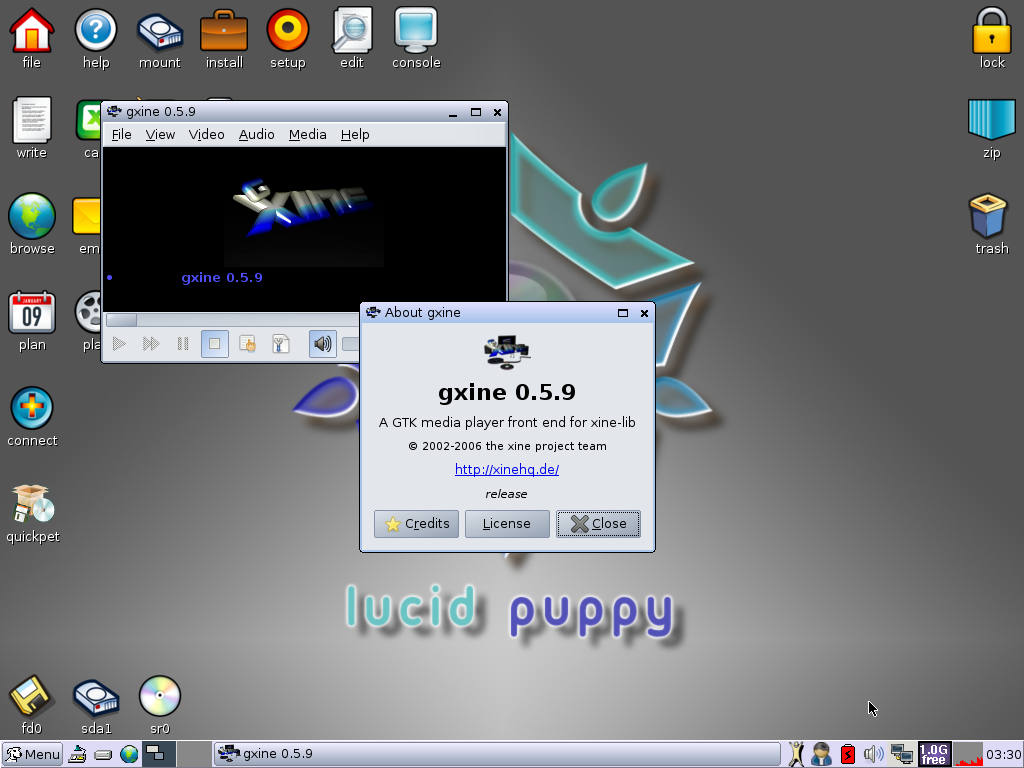Open the Help menu in gxine

click(x=355, y=135)
